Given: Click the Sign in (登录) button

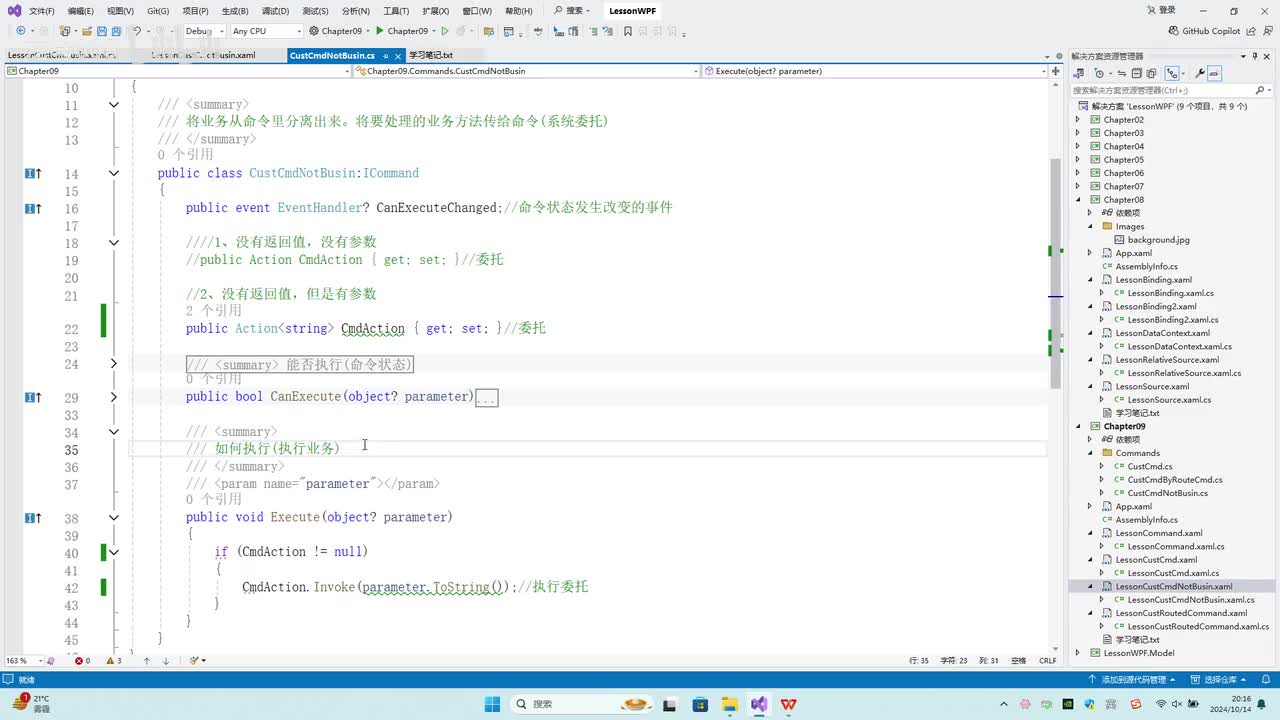Looking at the screenshot, I should pyautogui.click(x=1160, y=11).
